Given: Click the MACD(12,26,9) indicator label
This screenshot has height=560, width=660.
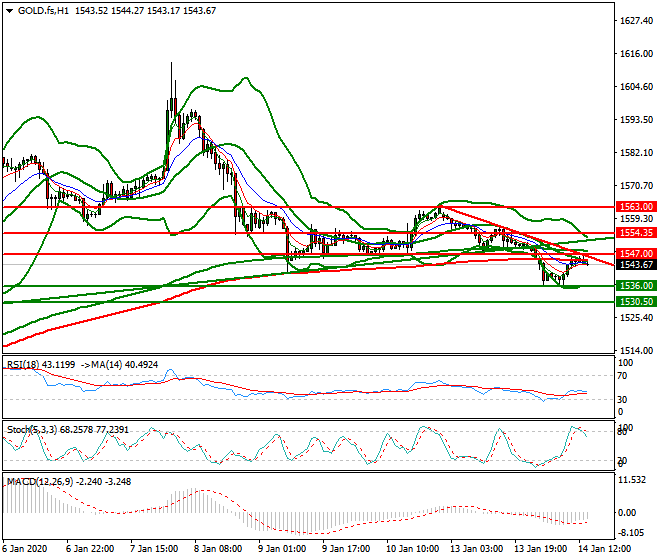Looking at the screenshot, I should (40, 481).
